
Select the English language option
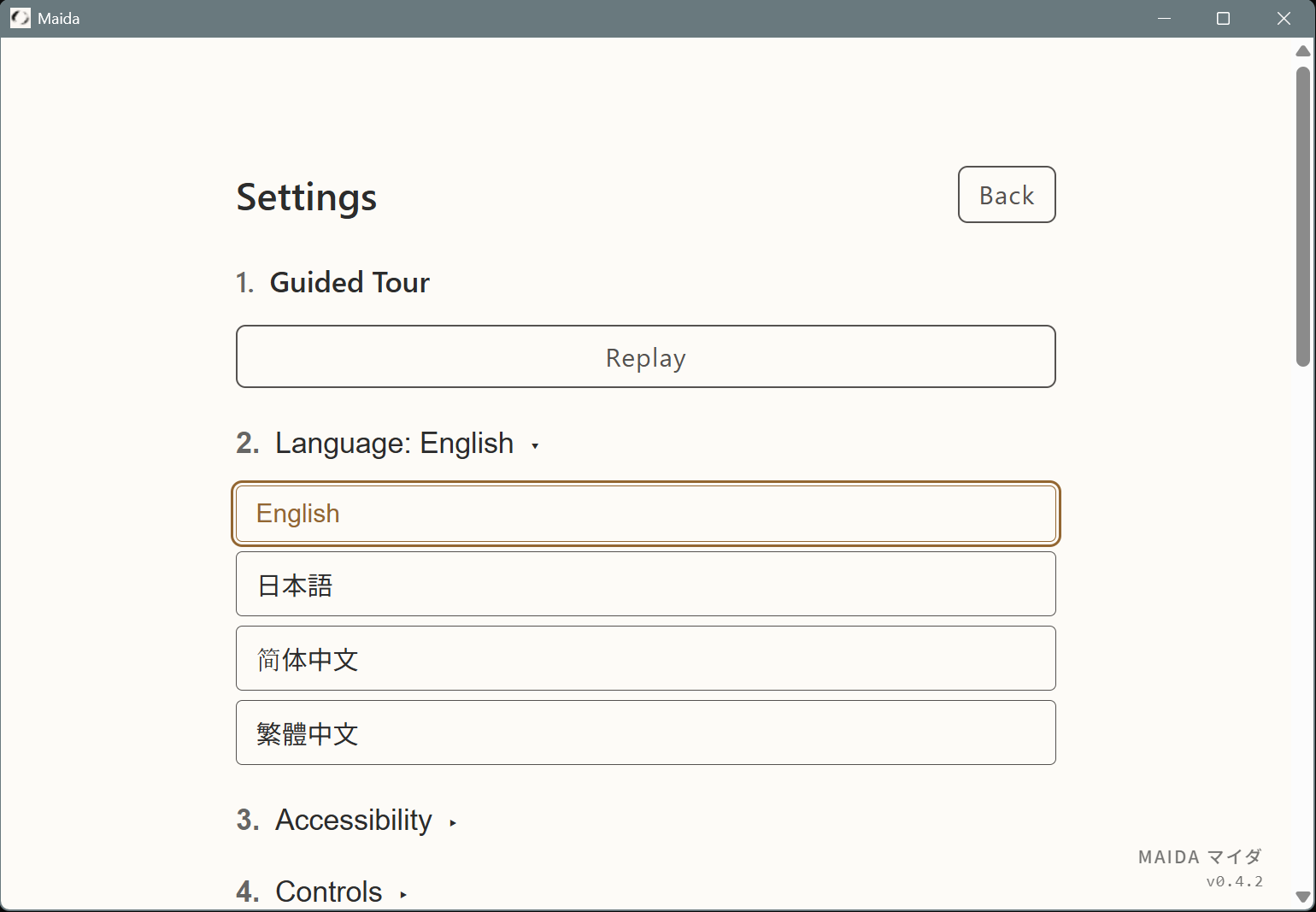click(645, 514)
